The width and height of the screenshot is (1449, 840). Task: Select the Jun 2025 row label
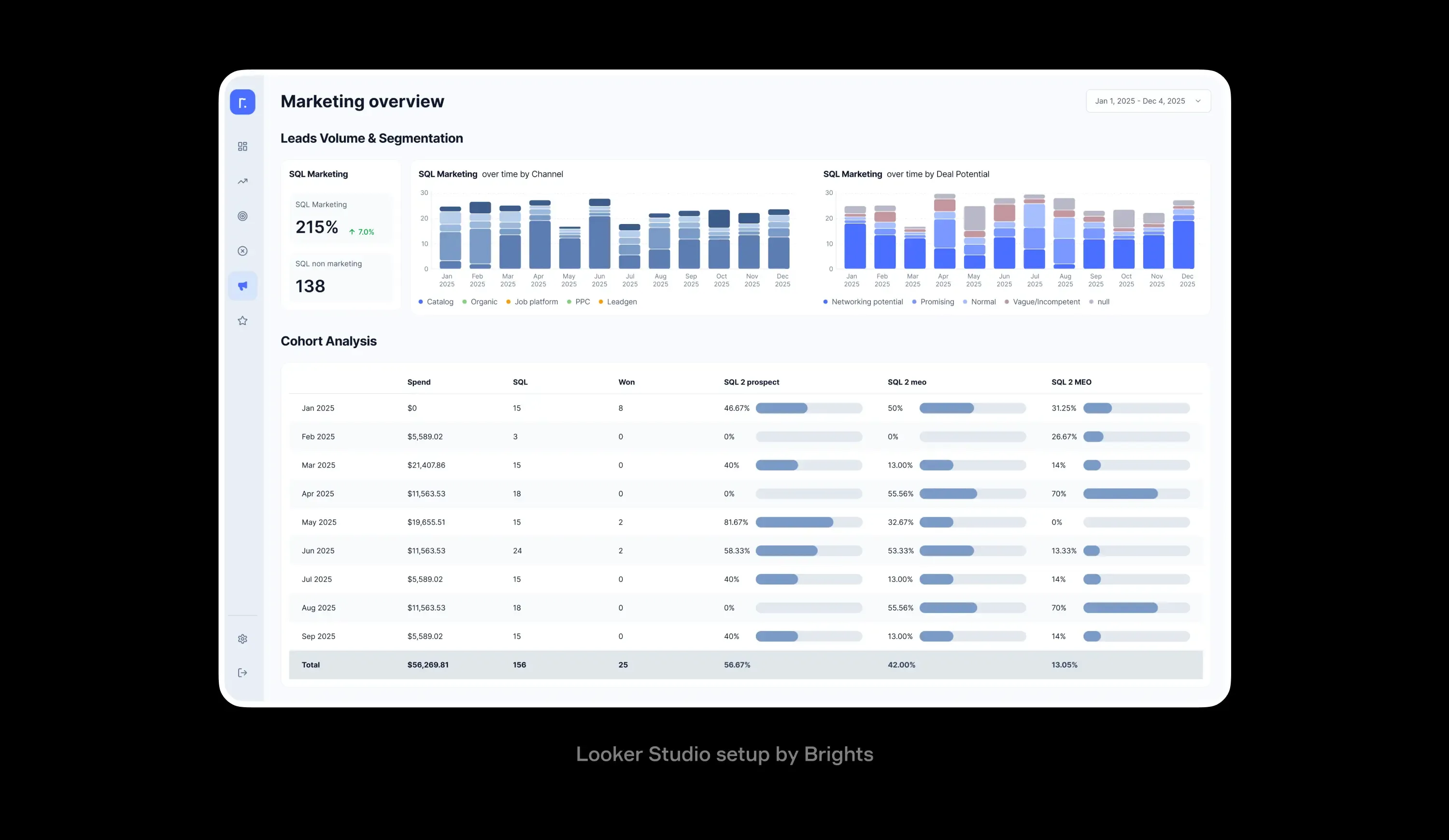click(x=317, y=550)
